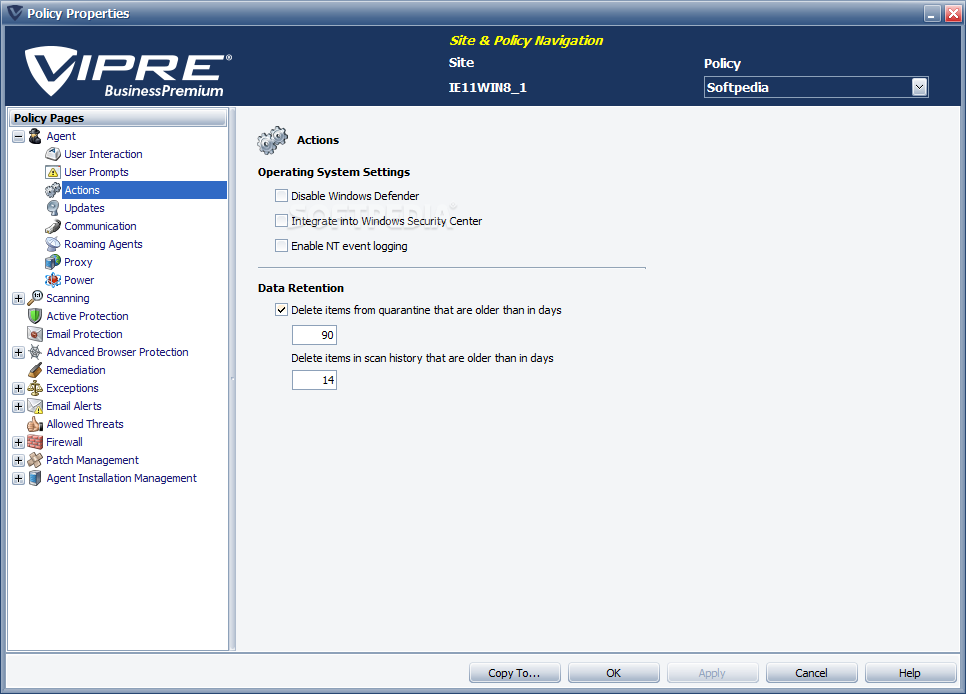Viewport: 966px width, 694px height.
Task: Minimize the Policy Properties window
Action: [x=932, y=14]
